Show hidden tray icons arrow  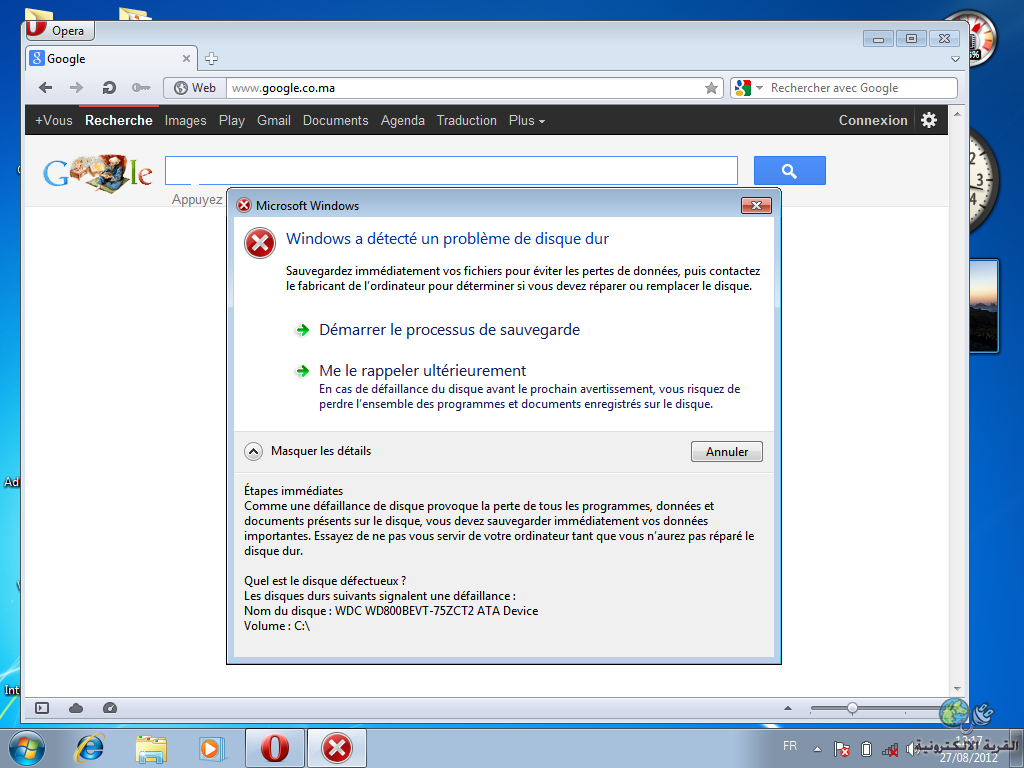pyautogui.click(x=817, y=749)
